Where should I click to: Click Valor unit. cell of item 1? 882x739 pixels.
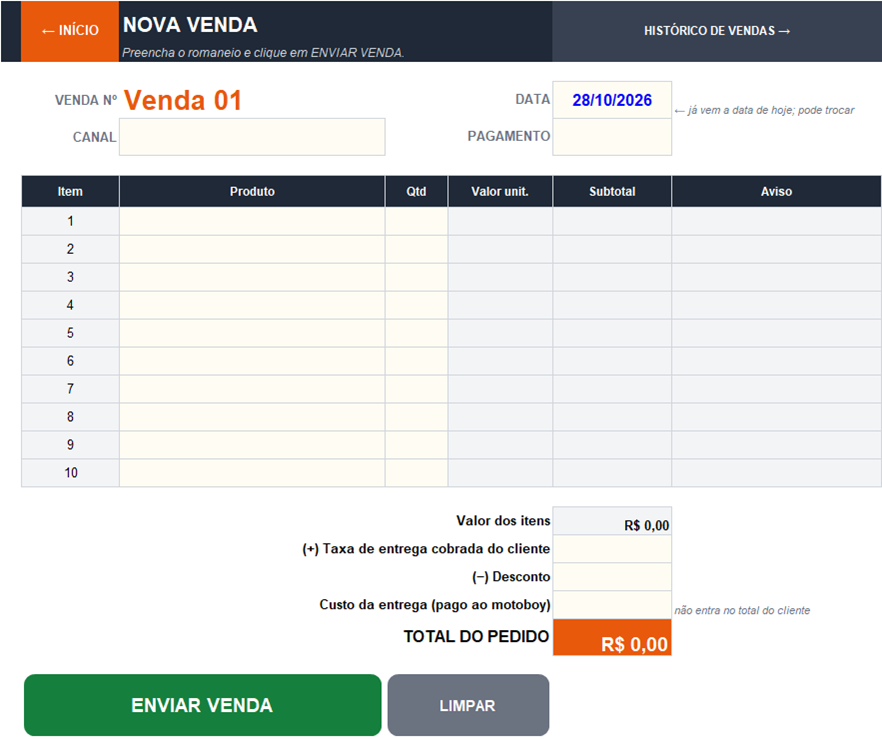(x=500, y=221)
